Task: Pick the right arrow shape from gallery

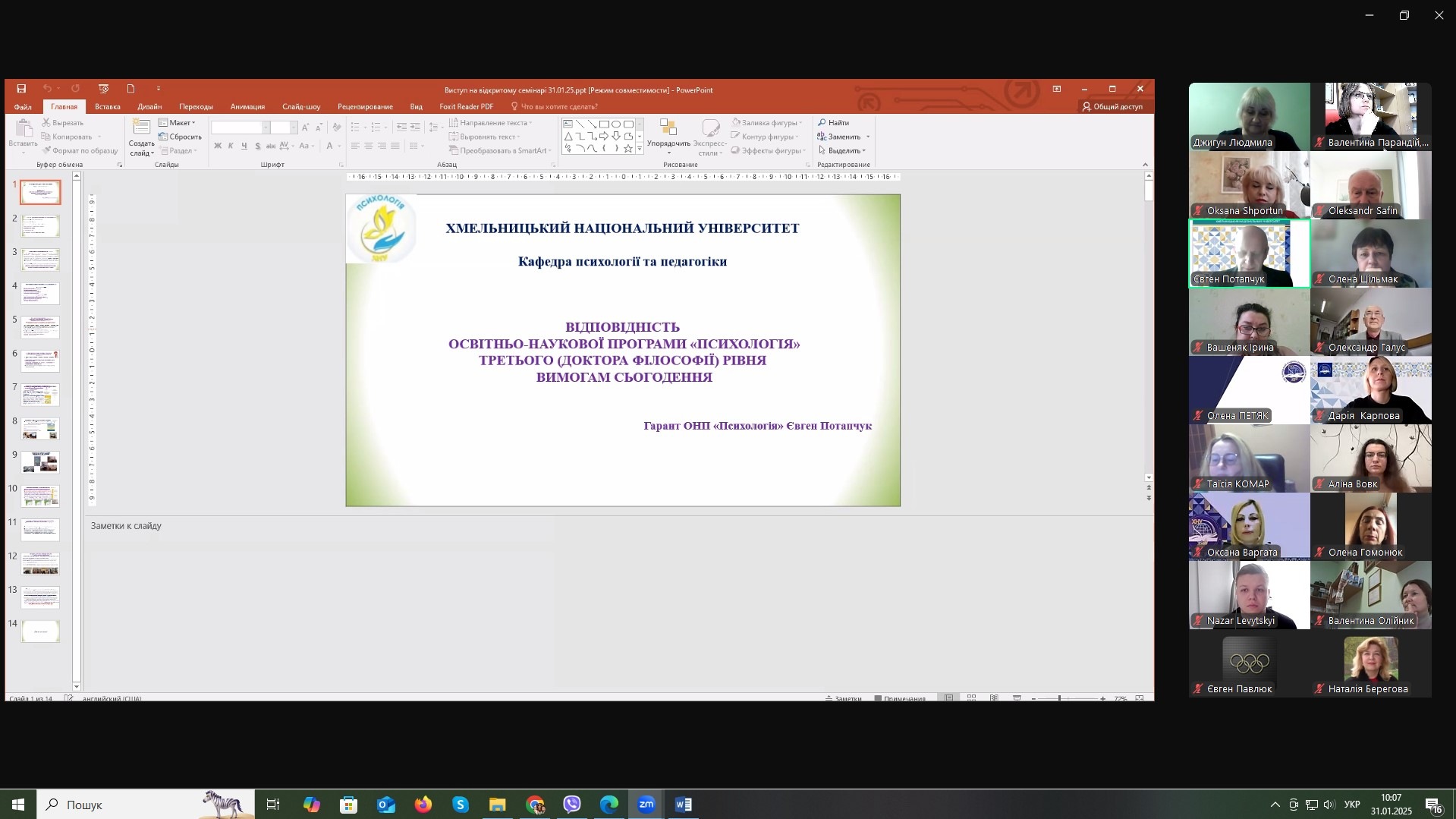Action: 604,137
